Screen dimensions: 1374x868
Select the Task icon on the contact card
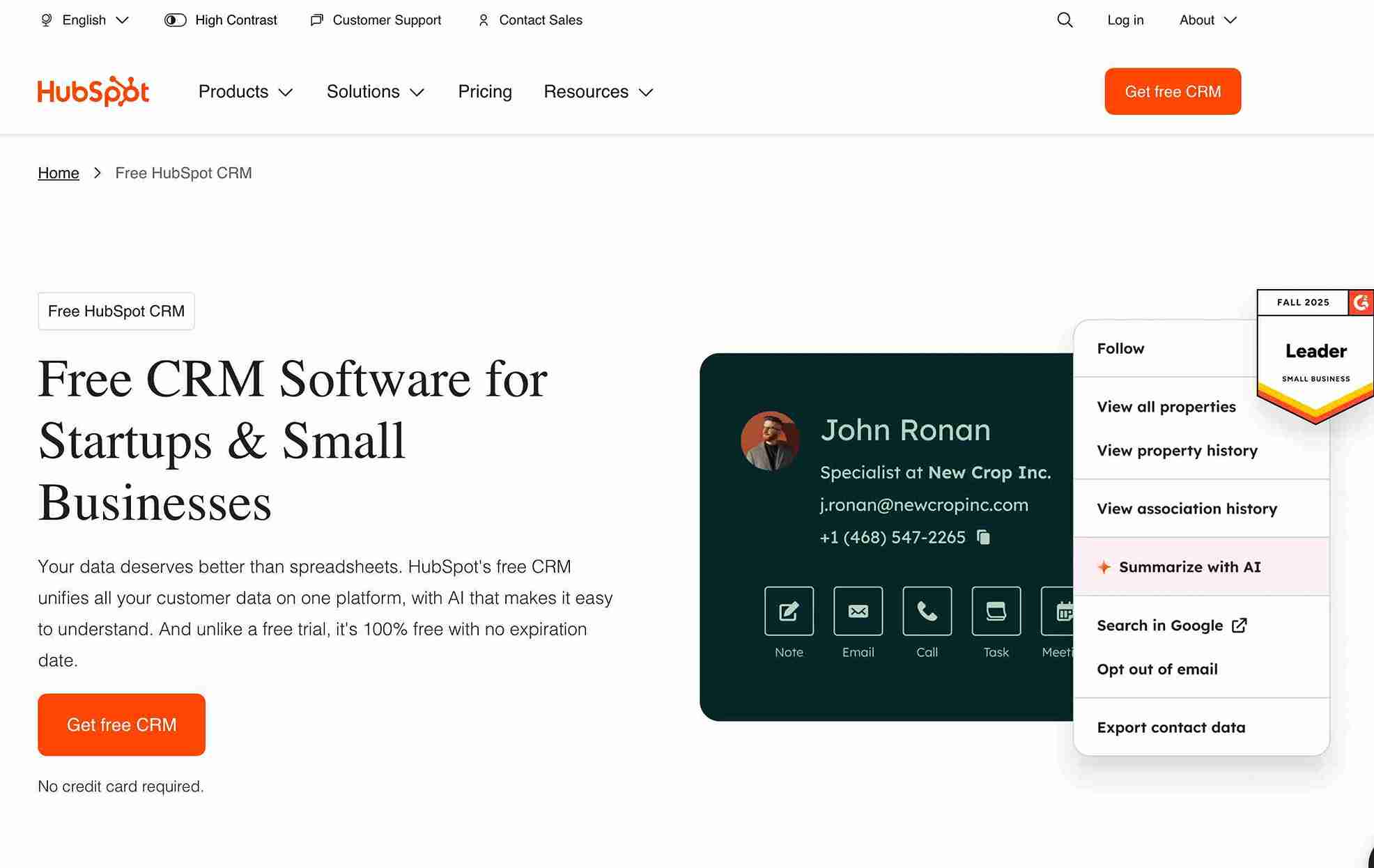coord(996,611)
